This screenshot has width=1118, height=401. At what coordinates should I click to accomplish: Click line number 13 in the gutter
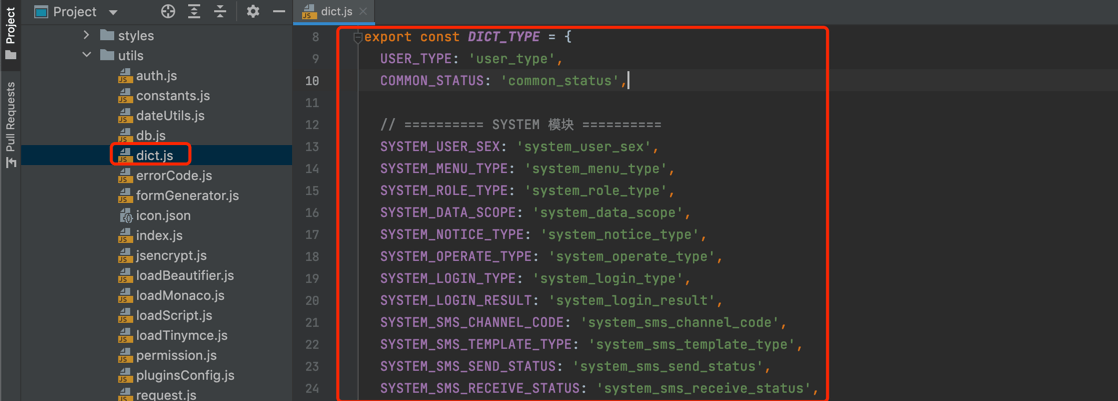314,147
